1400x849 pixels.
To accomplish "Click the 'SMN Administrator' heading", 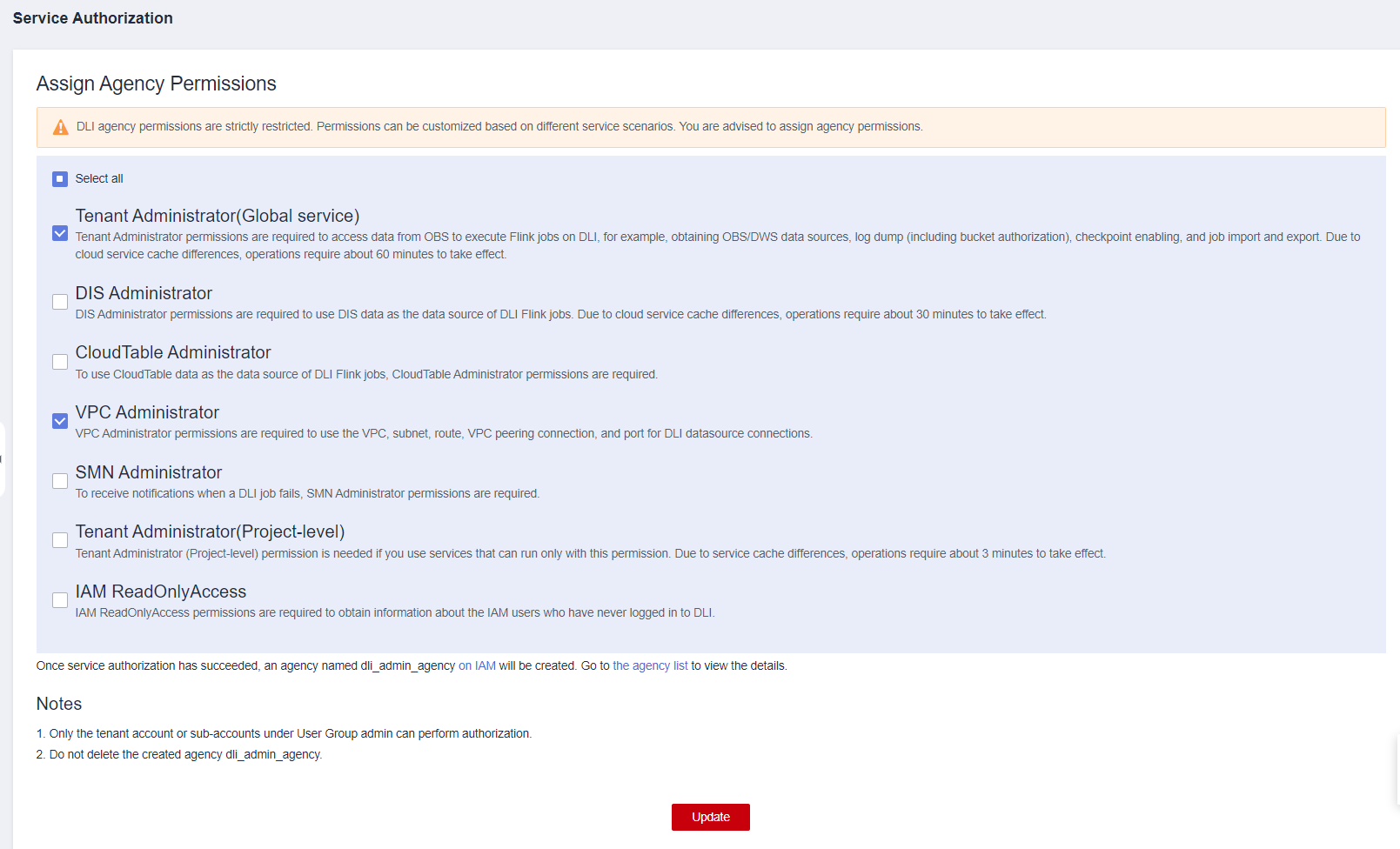I will click(x=149, y=472).
